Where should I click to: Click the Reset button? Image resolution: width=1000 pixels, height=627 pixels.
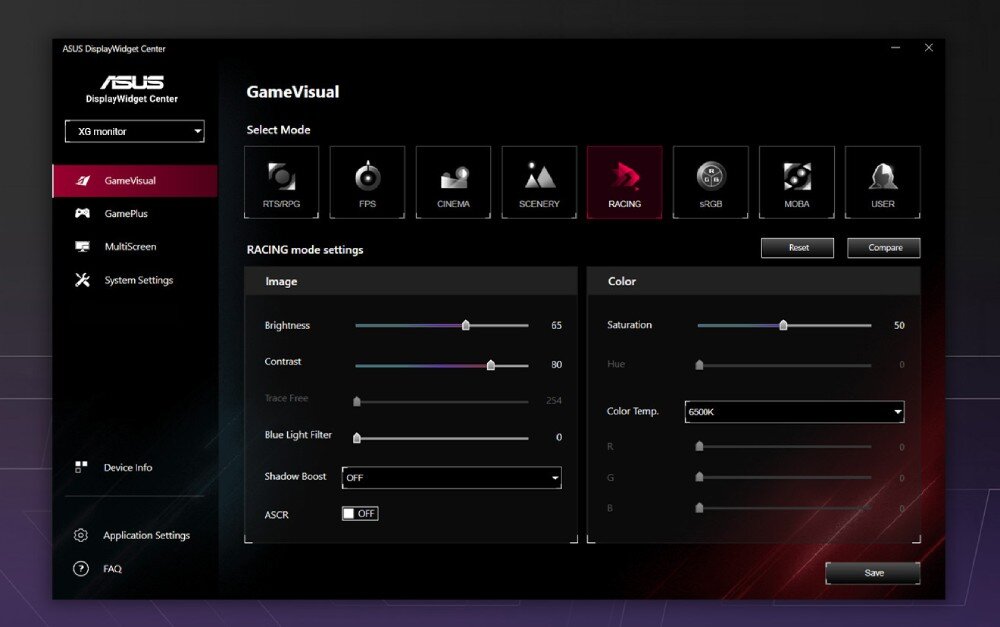click(x=797, y=247)
